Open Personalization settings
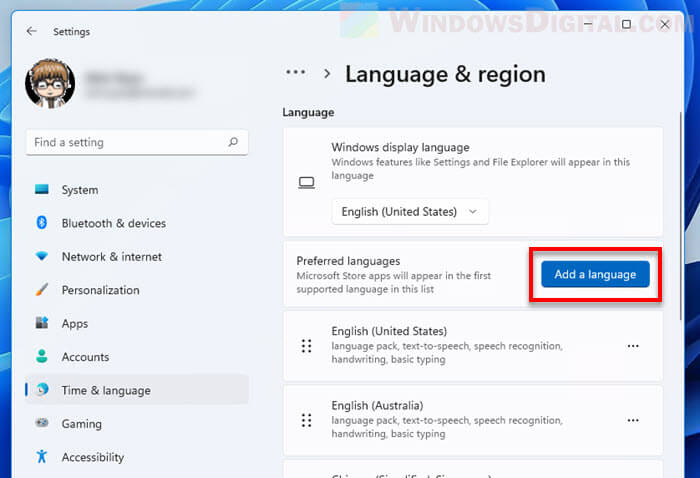The image size is (700, 478). (137, 290)
